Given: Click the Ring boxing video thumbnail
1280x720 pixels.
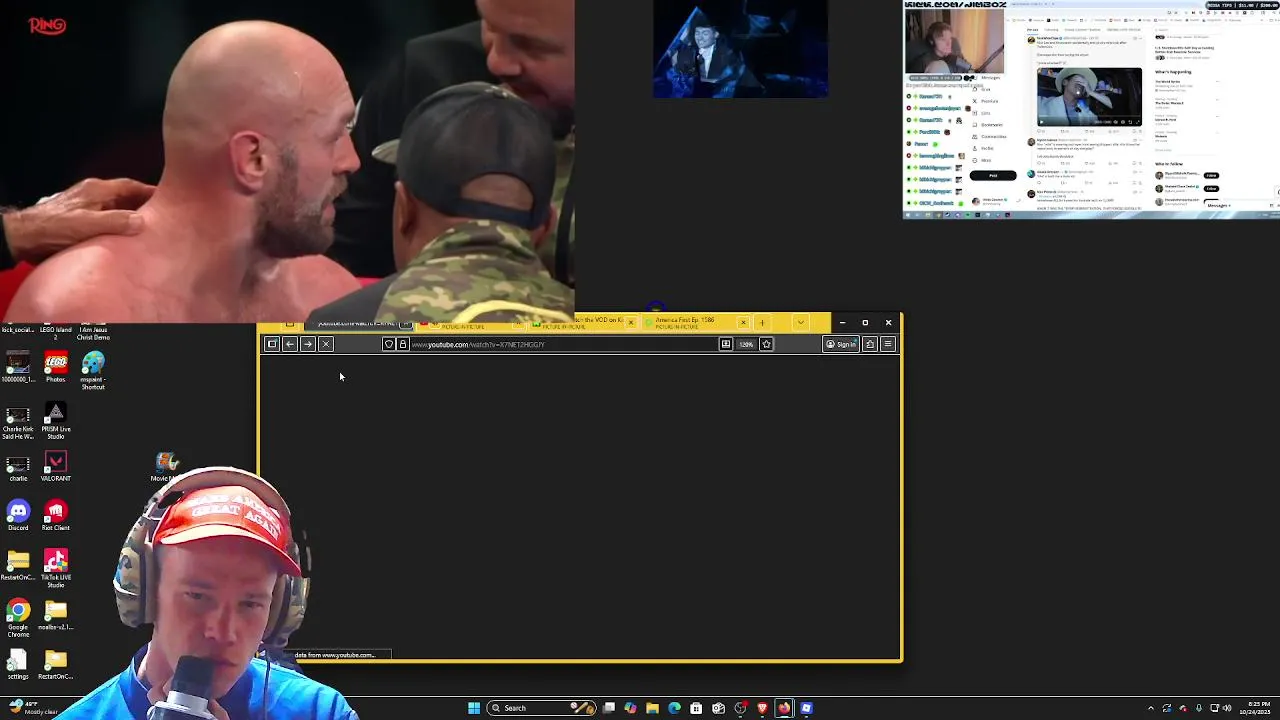Looking at the screenshot, I should (x=287, y=160).
